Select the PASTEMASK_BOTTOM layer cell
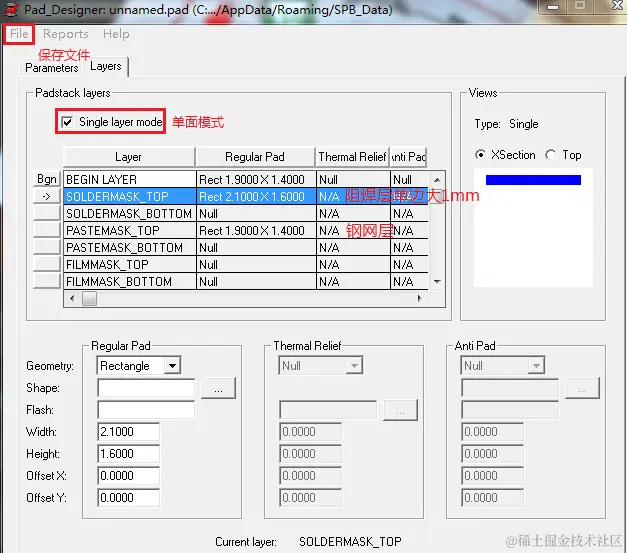Image resolution: width=627 pixels, height=553 pixels. pyautogui.click(x=130, y=248)
